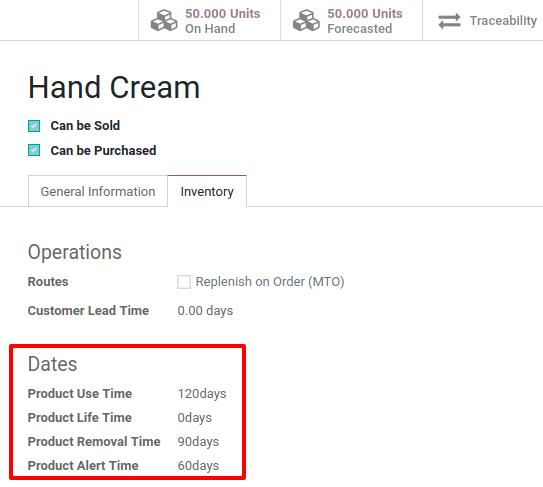Click the Dates section heading

click(x=52, y=364)
